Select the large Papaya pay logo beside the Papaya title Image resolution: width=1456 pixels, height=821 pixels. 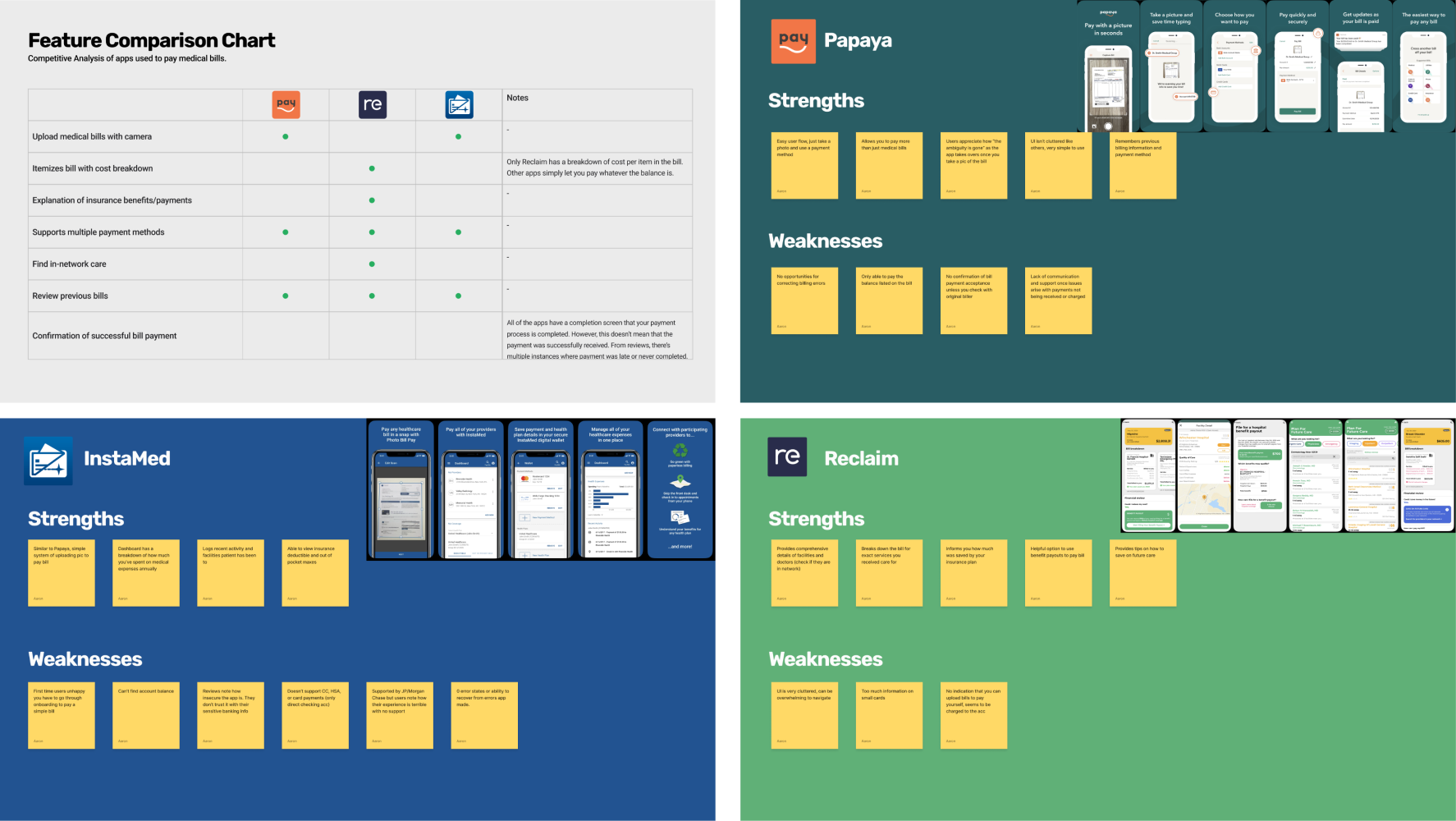[x=793, y=41]
